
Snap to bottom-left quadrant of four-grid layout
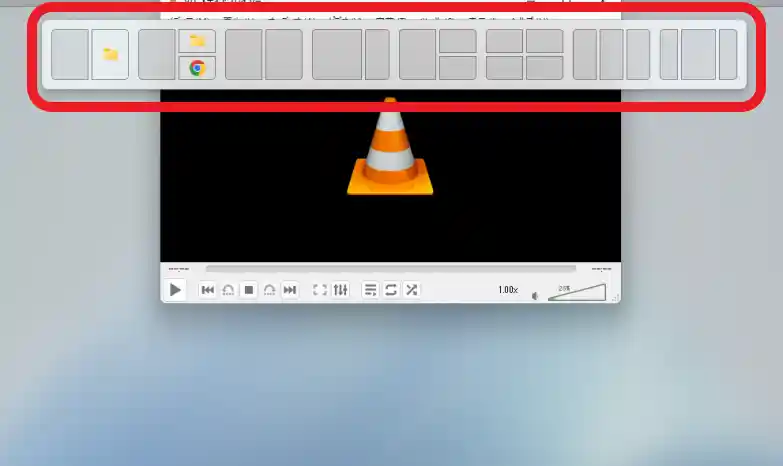pos(504,68)
